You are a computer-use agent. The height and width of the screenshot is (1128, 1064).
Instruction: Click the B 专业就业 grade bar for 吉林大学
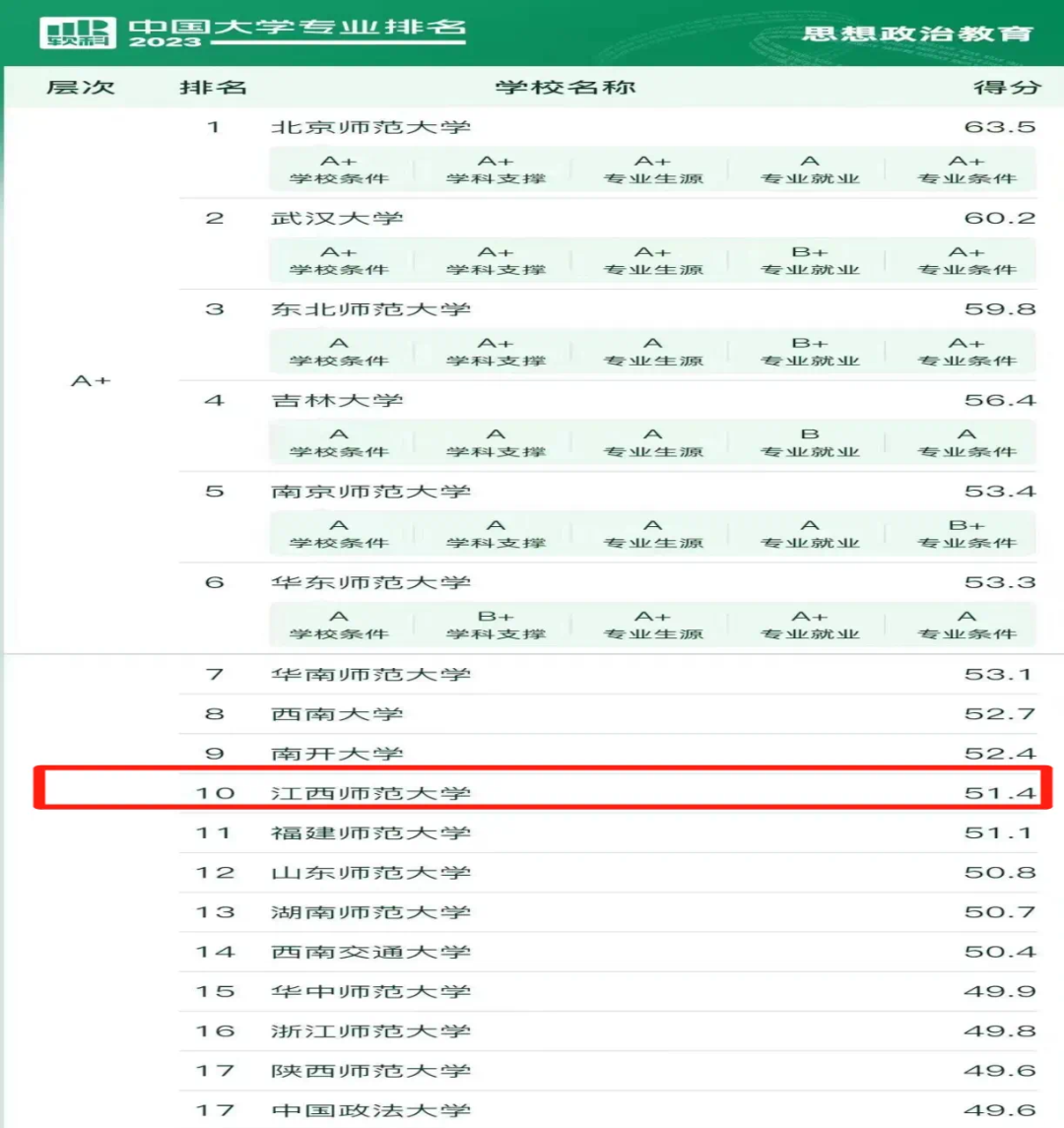click(x=812, y=442)
